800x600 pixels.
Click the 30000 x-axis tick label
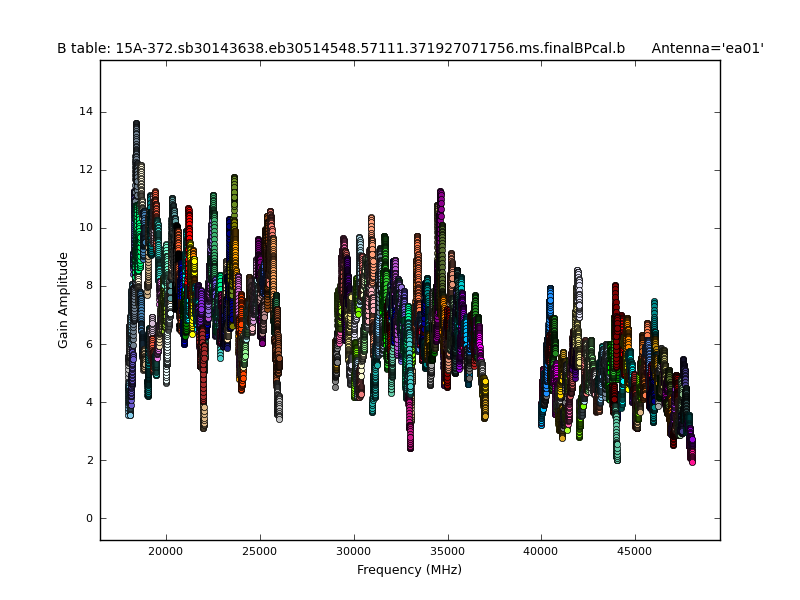(x=354, y=550)
